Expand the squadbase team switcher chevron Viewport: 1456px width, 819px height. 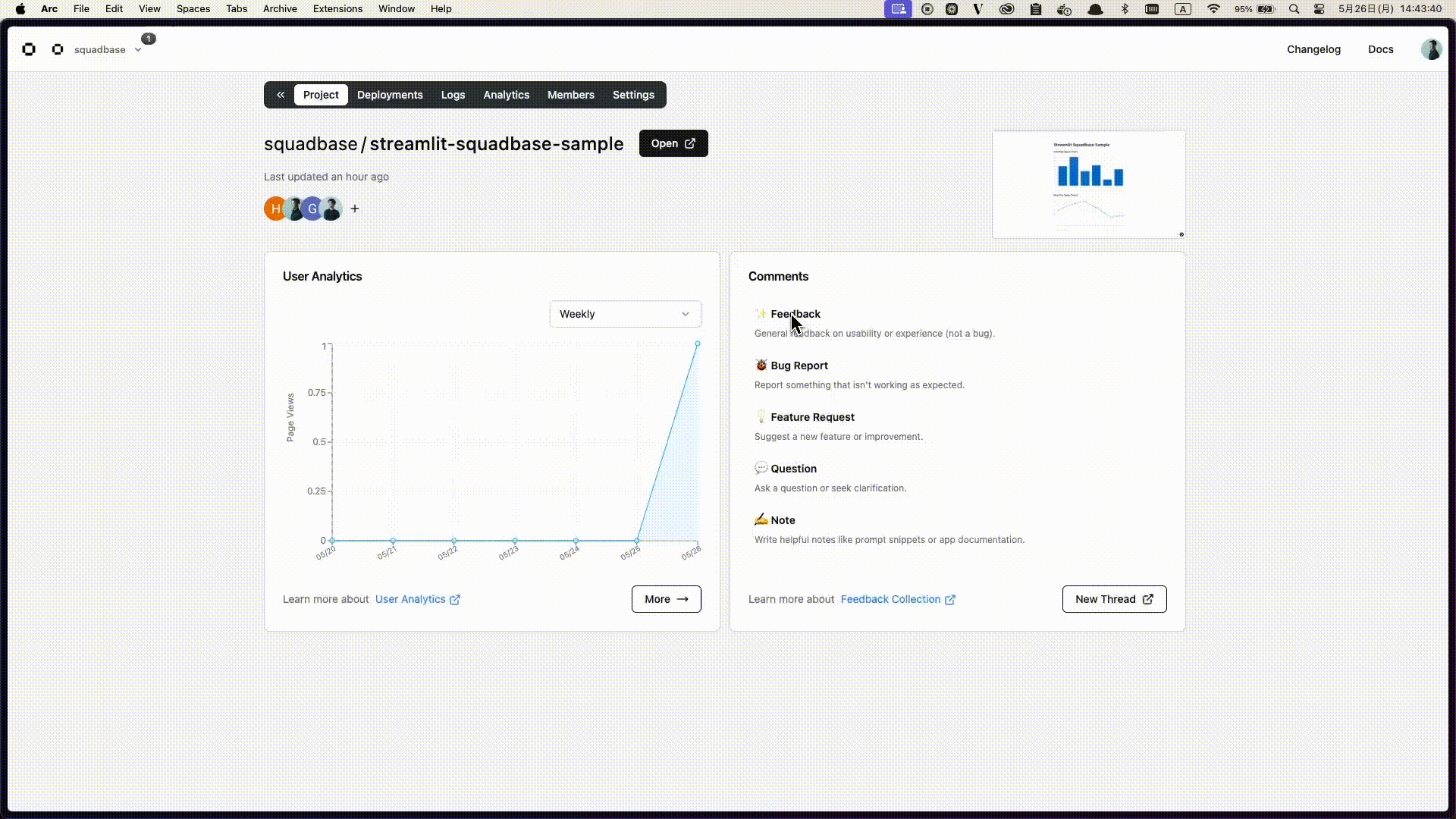pos(138,50)
